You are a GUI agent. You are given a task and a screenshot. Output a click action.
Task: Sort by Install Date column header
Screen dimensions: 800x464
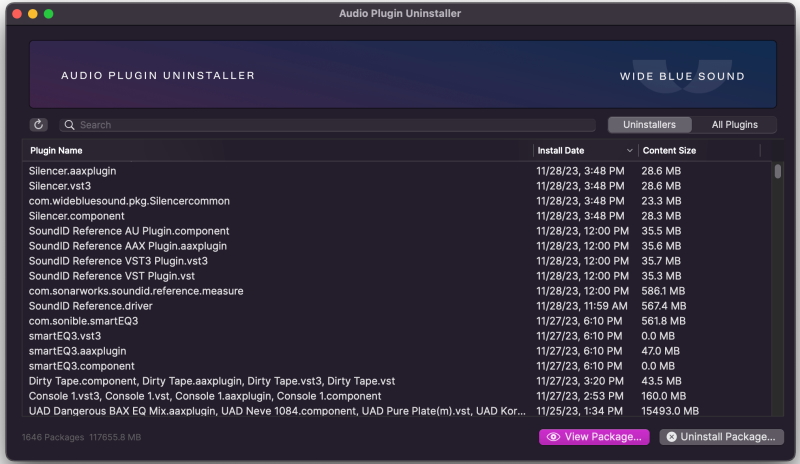(560, 151)
